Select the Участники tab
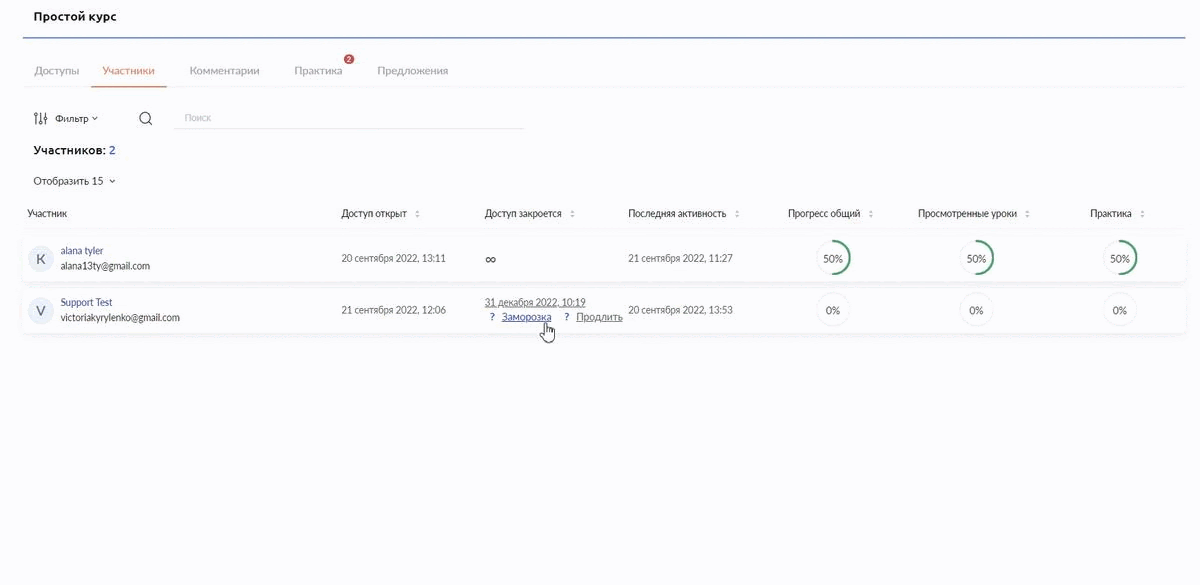This screenshot has height=585, width=1200. (x=129, y=71)
